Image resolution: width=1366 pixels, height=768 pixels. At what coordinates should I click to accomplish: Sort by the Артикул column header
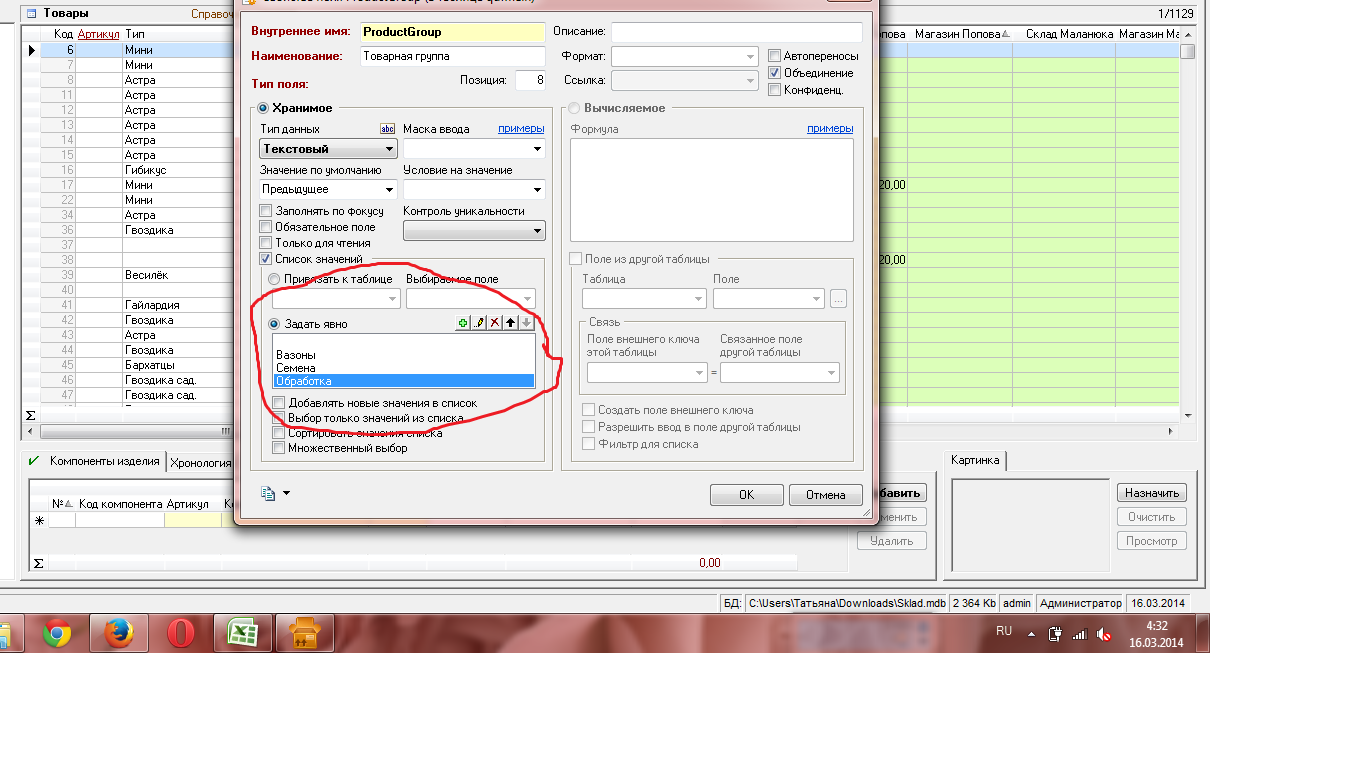(98, 34)
